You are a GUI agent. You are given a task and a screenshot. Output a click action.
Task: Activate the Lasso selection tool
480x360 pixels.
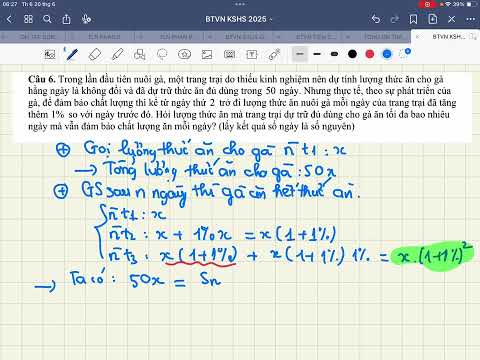pyautogui.click(x=162, y=54)
